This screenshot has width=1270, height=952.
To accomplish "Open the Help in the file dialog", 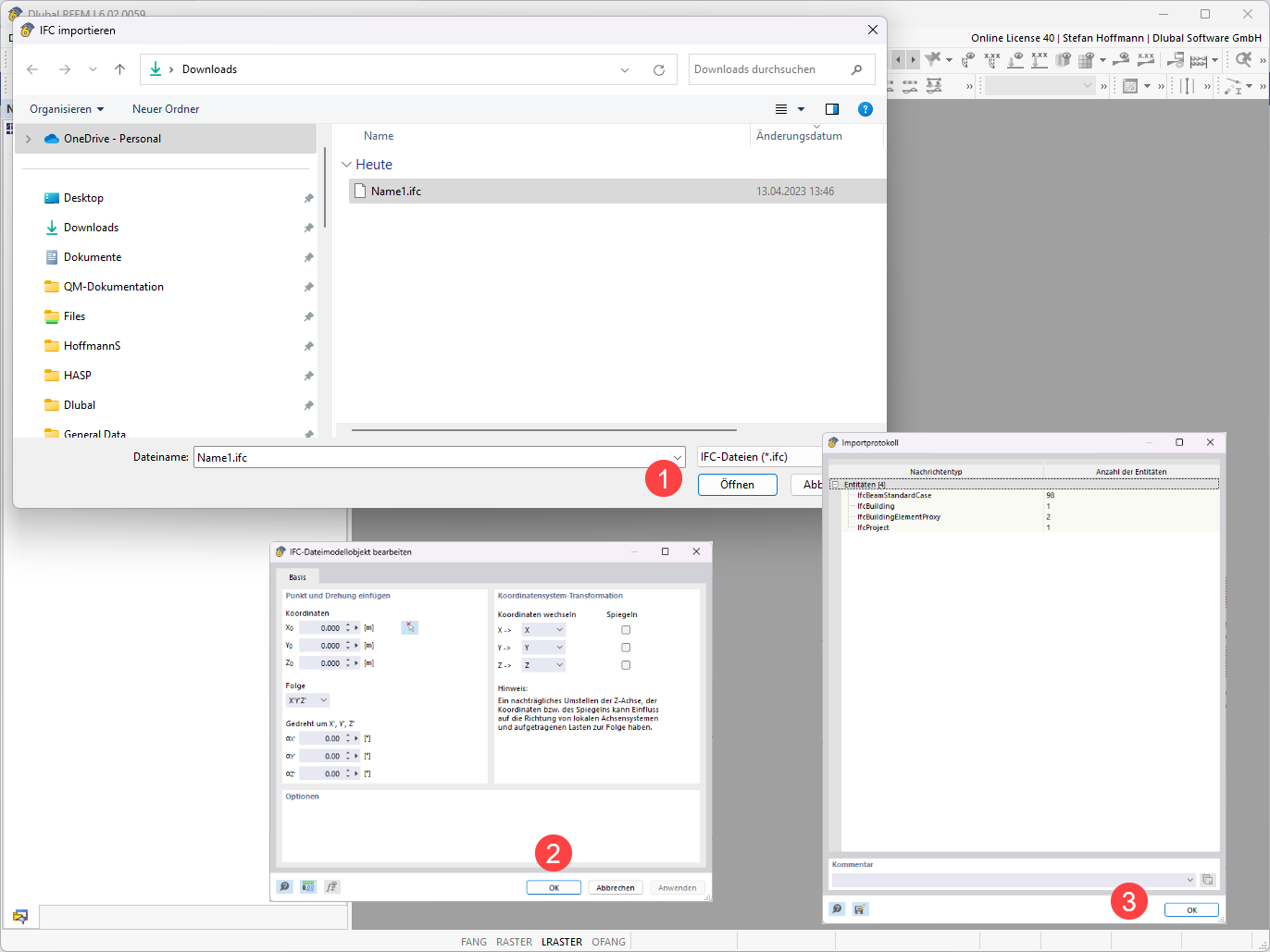I will (865, 109).
